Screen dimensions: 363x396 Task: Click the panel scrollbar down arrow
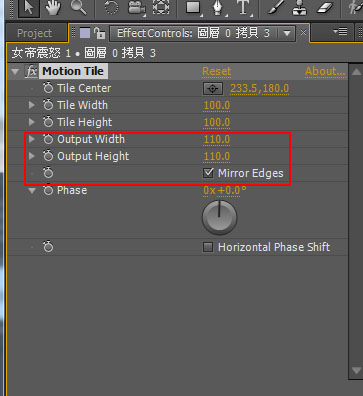click(356, 371)
